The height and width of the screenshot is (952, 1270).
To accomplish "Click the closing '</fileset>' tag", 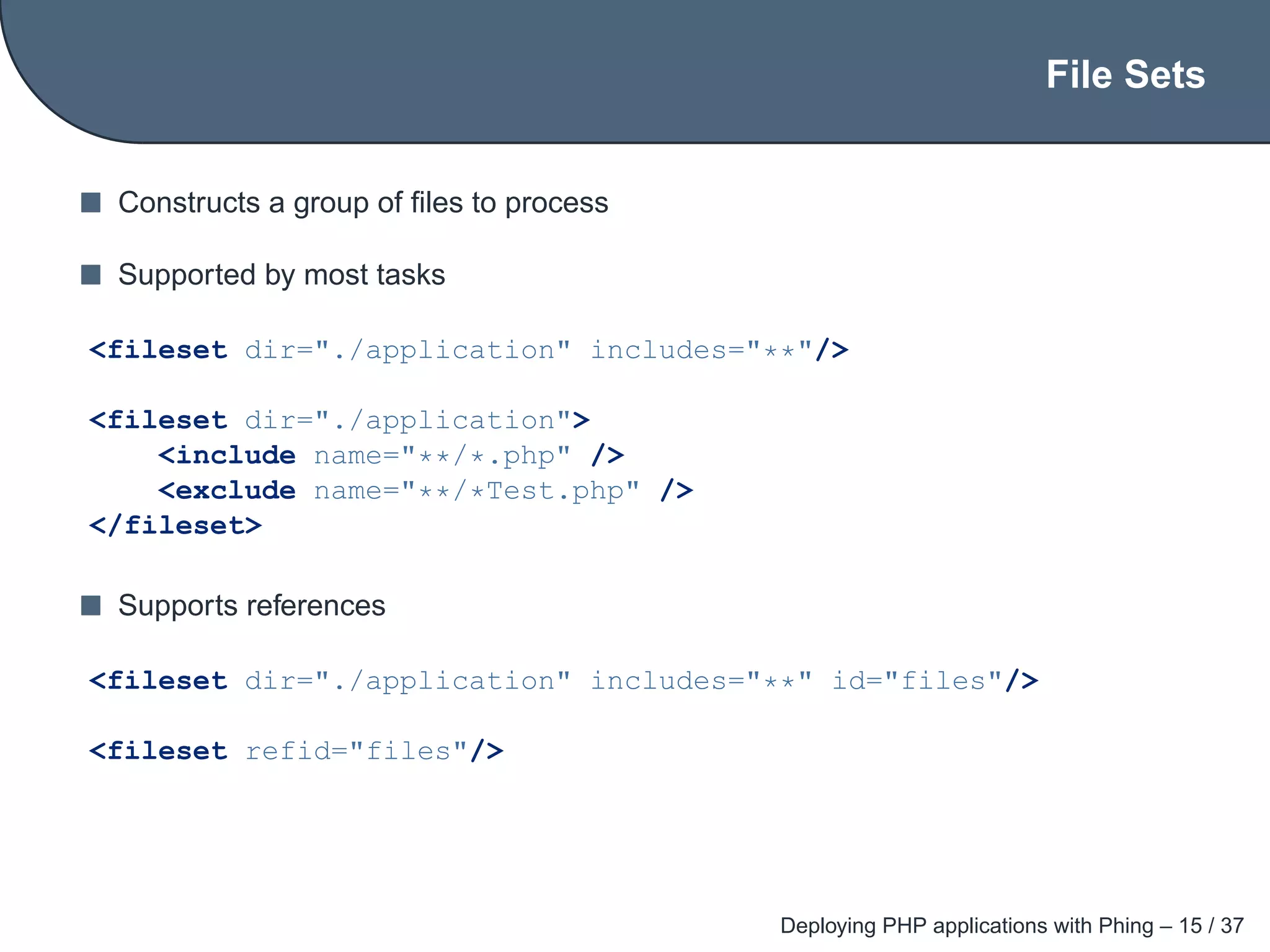I will coord(175,526).
